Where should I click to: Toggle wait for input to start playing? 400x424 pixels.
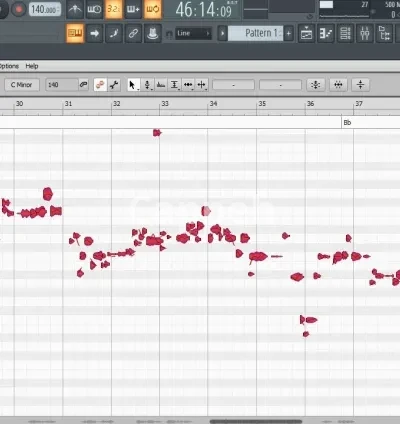94,9
